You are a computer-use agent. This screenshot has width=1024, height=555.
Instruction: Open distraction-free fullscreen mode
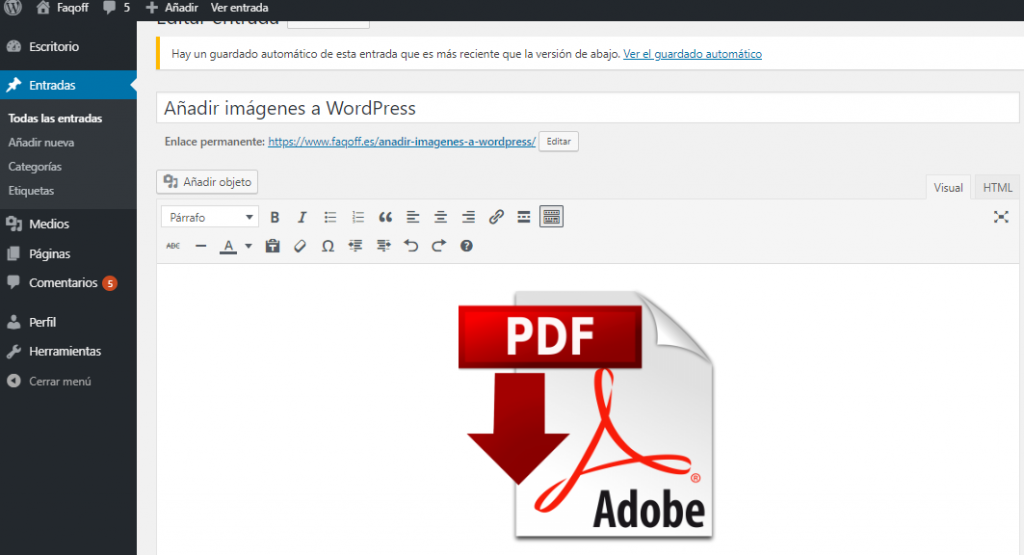tap(1000, 217)
